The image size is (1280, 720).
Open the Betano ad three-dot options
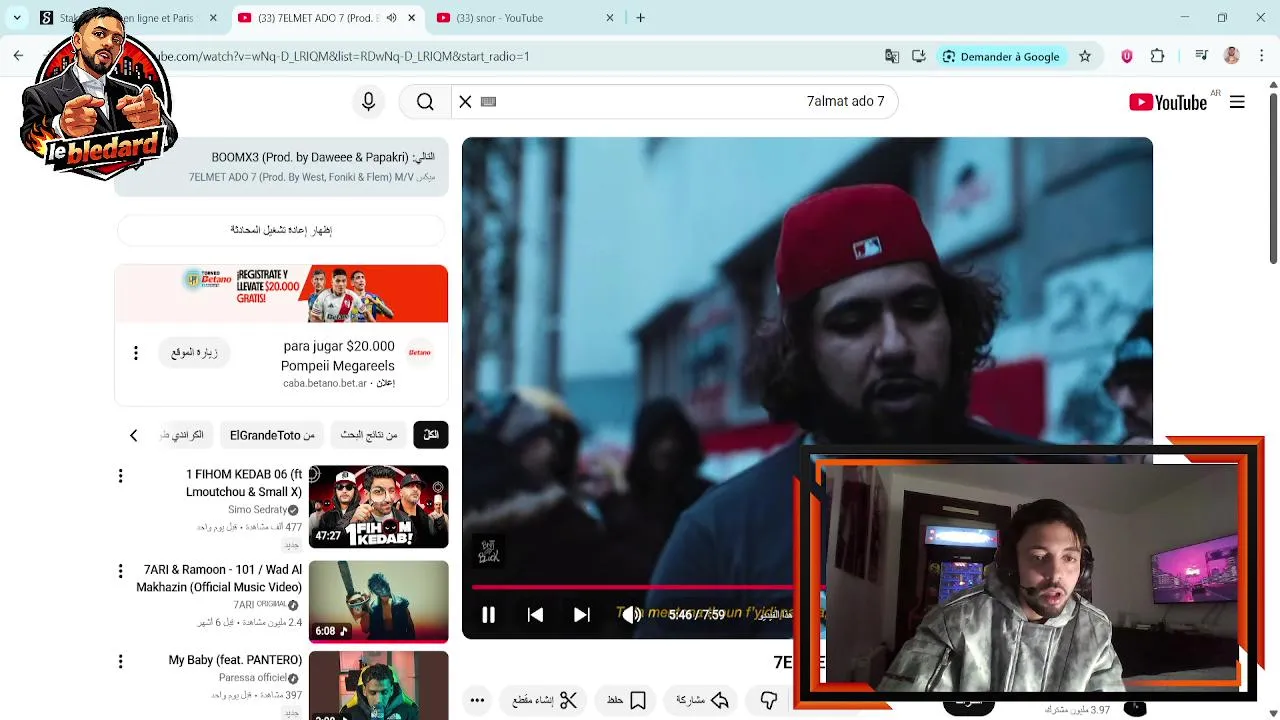coord(136,353)
